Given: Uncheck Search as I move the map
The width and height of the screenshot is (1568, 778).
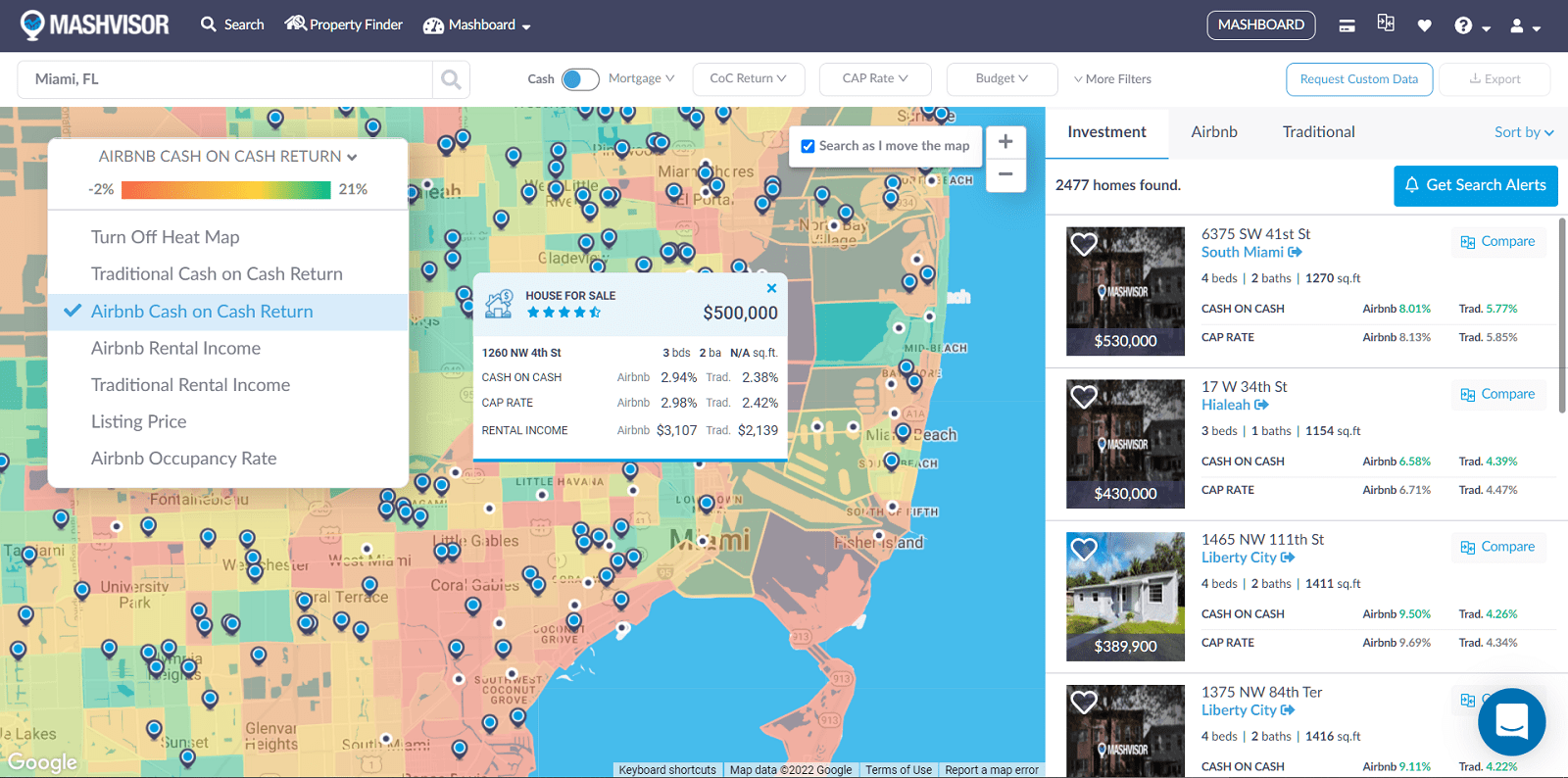Looking at the screenshot, I should [808, 146].
